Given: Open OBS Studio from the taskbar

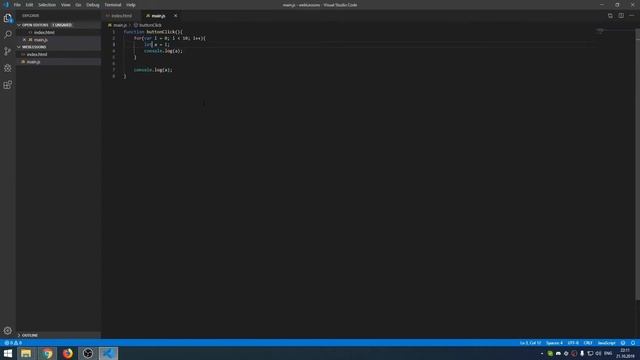Looking at the screenshot, I should tap(88, 353).
